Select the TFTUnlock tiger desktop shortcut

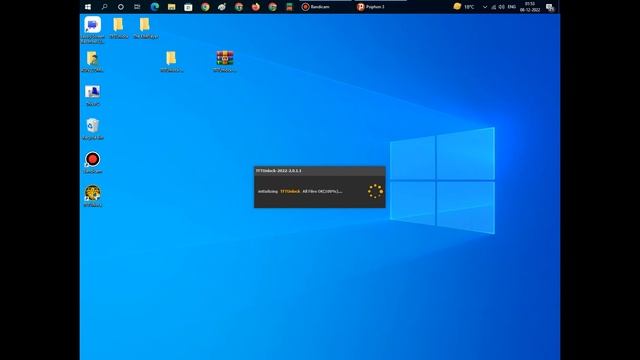pos(93,196)
